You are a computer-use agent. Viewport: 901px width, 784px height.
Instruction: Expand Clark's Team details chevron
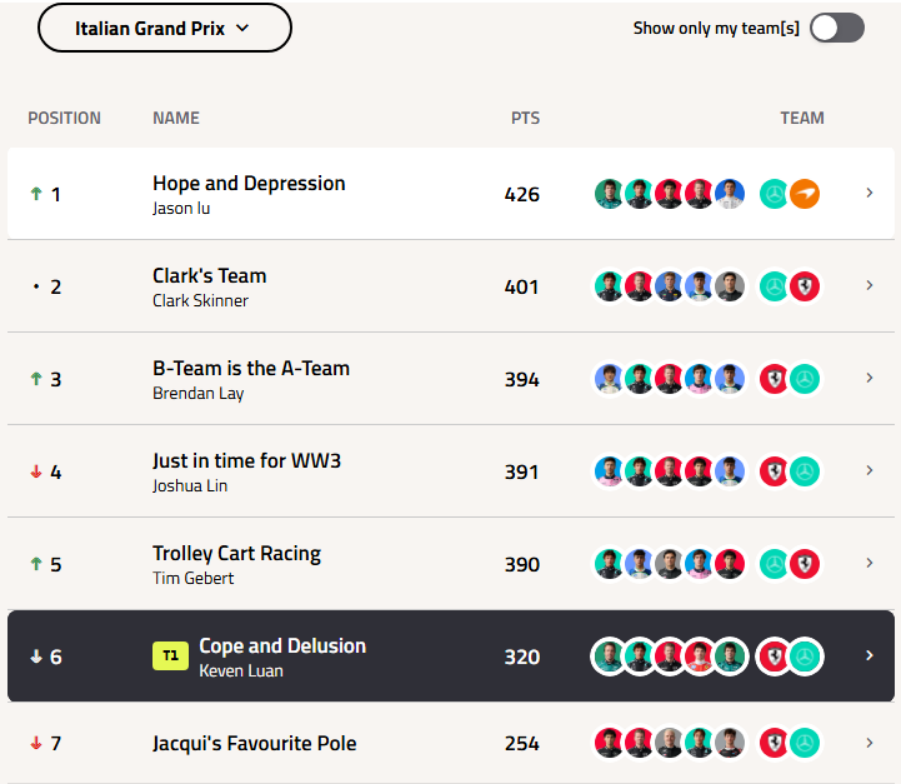(869, 286)
